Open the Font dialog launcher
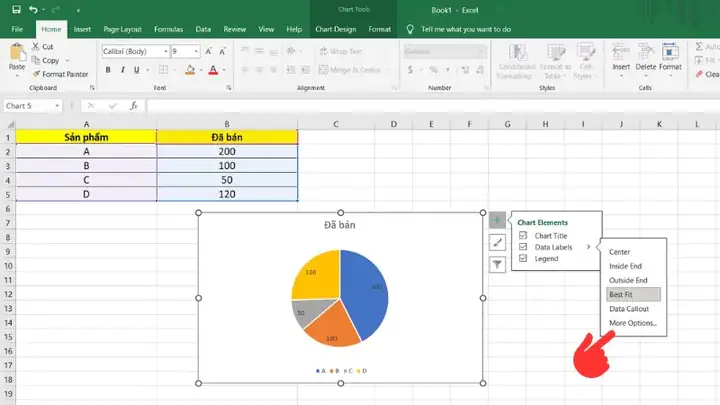This screenshot has height=405, width=720. (x=229, y=88)
